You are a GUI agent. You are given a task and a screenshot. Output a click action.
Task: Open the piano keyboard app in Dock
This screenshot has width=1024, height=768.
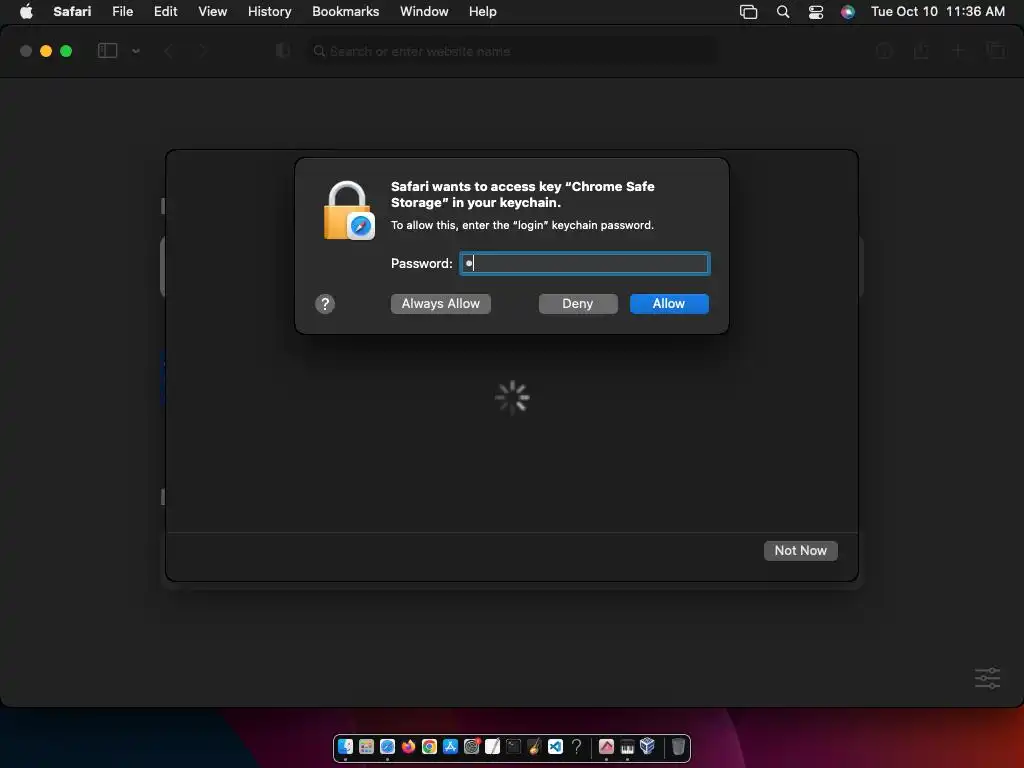(x=627, y=746)
